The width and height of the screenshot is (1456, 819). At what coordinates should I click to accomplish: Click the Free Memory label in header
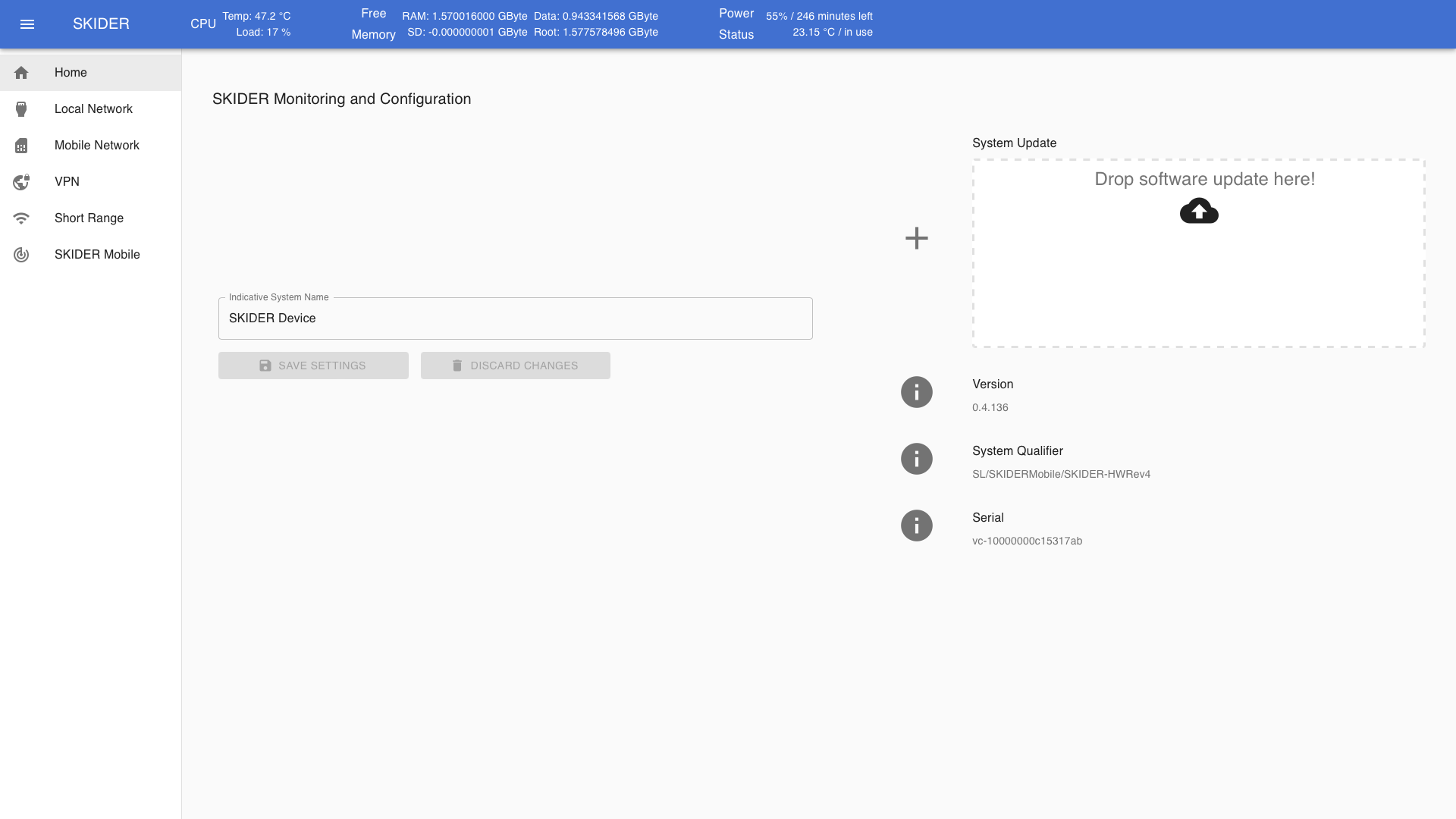374,24
